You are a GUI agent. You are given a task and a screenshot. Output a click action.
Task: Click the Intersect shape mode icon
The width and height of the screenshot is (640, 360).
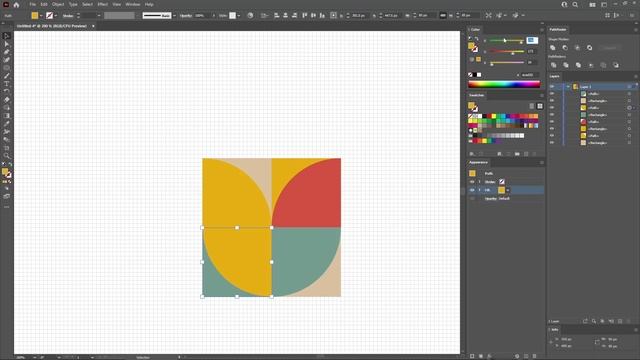577,48
